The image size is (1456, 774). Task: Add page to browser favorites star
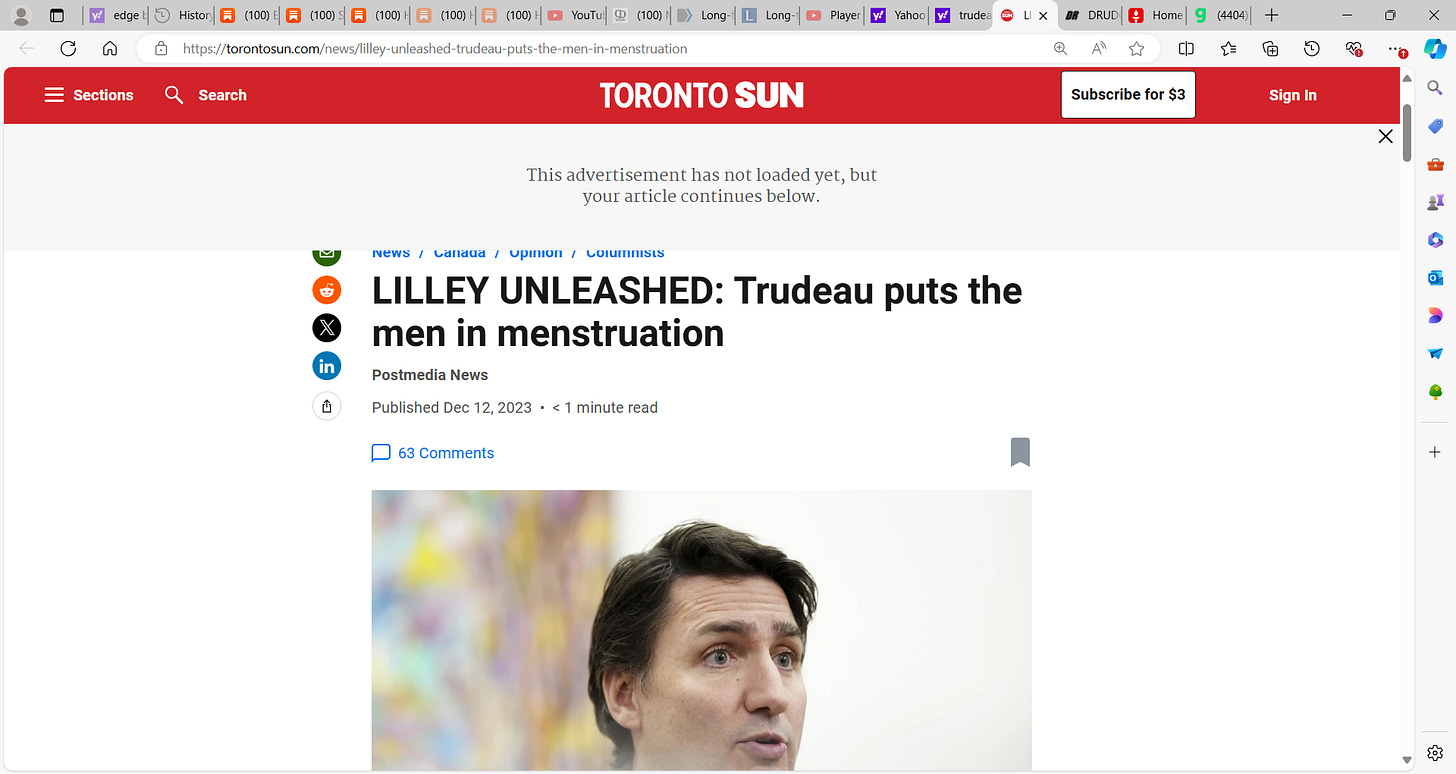pos(1136,48)
